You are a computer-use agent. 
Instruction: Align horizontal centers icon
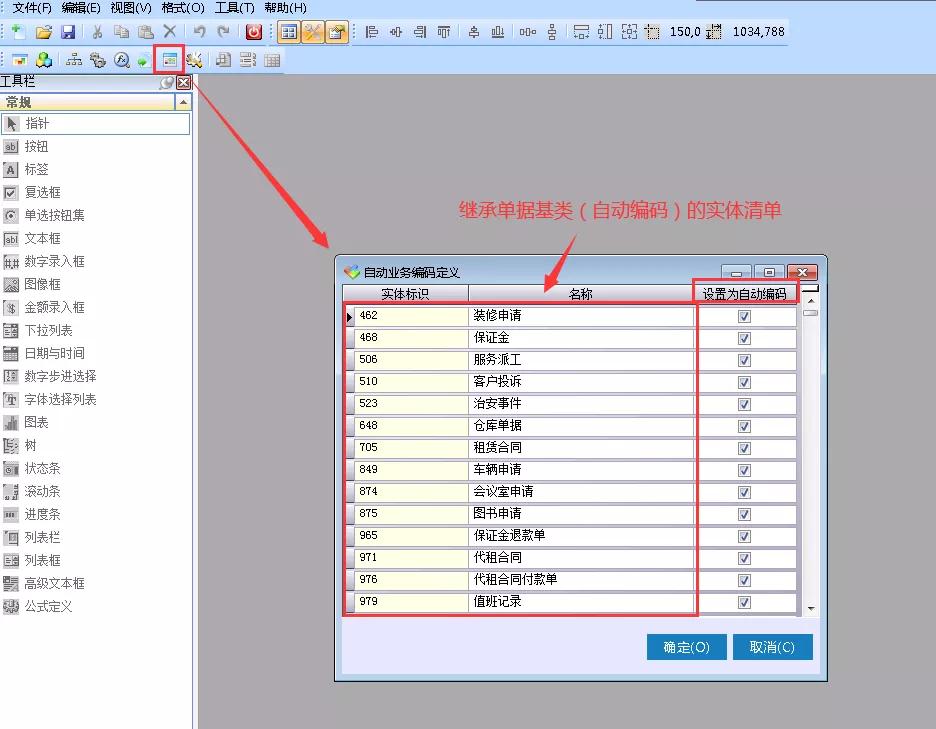coord(396,32)
